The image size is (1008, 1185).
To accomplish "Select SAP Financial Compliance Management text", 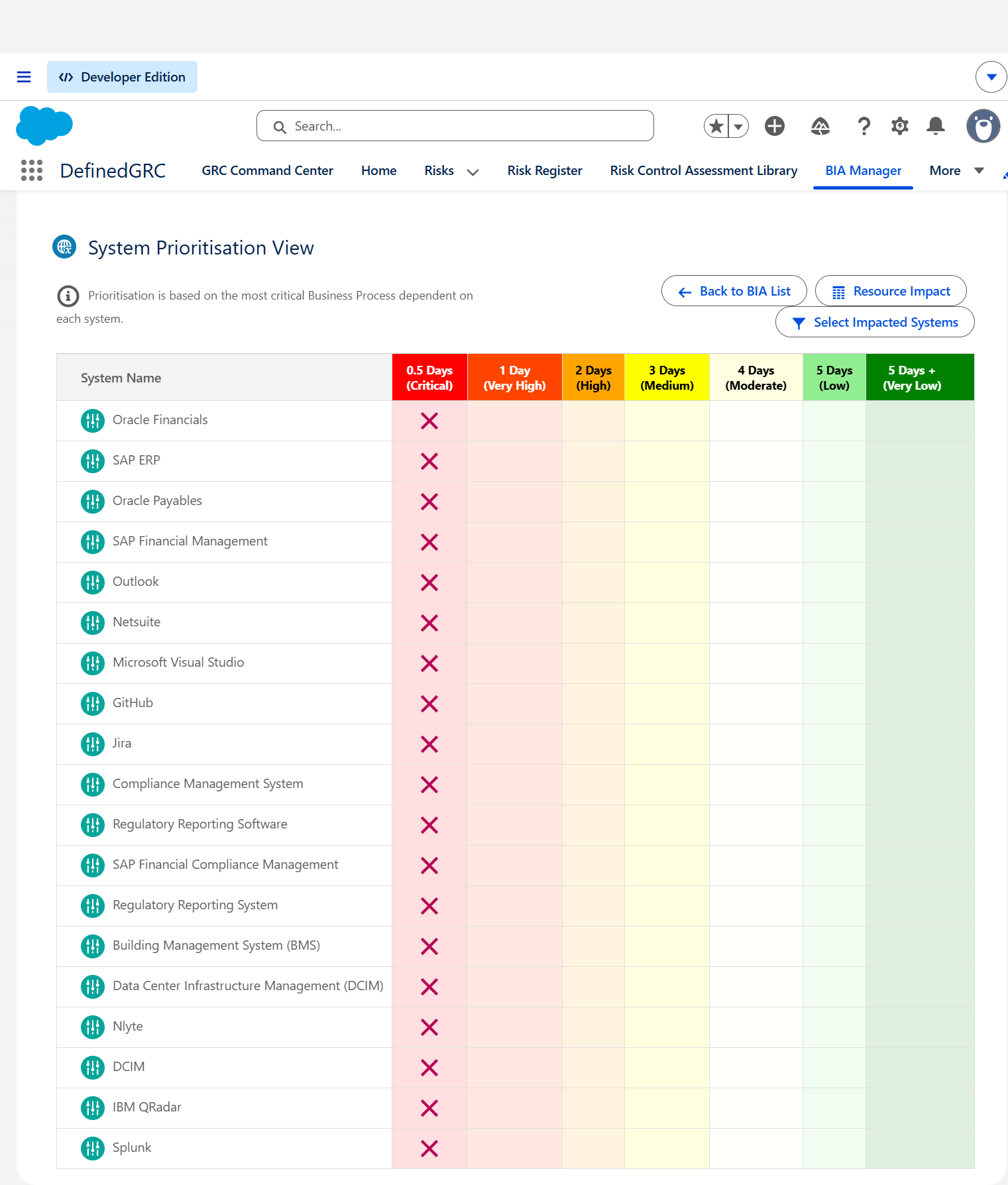I will [x=225, y=864].
